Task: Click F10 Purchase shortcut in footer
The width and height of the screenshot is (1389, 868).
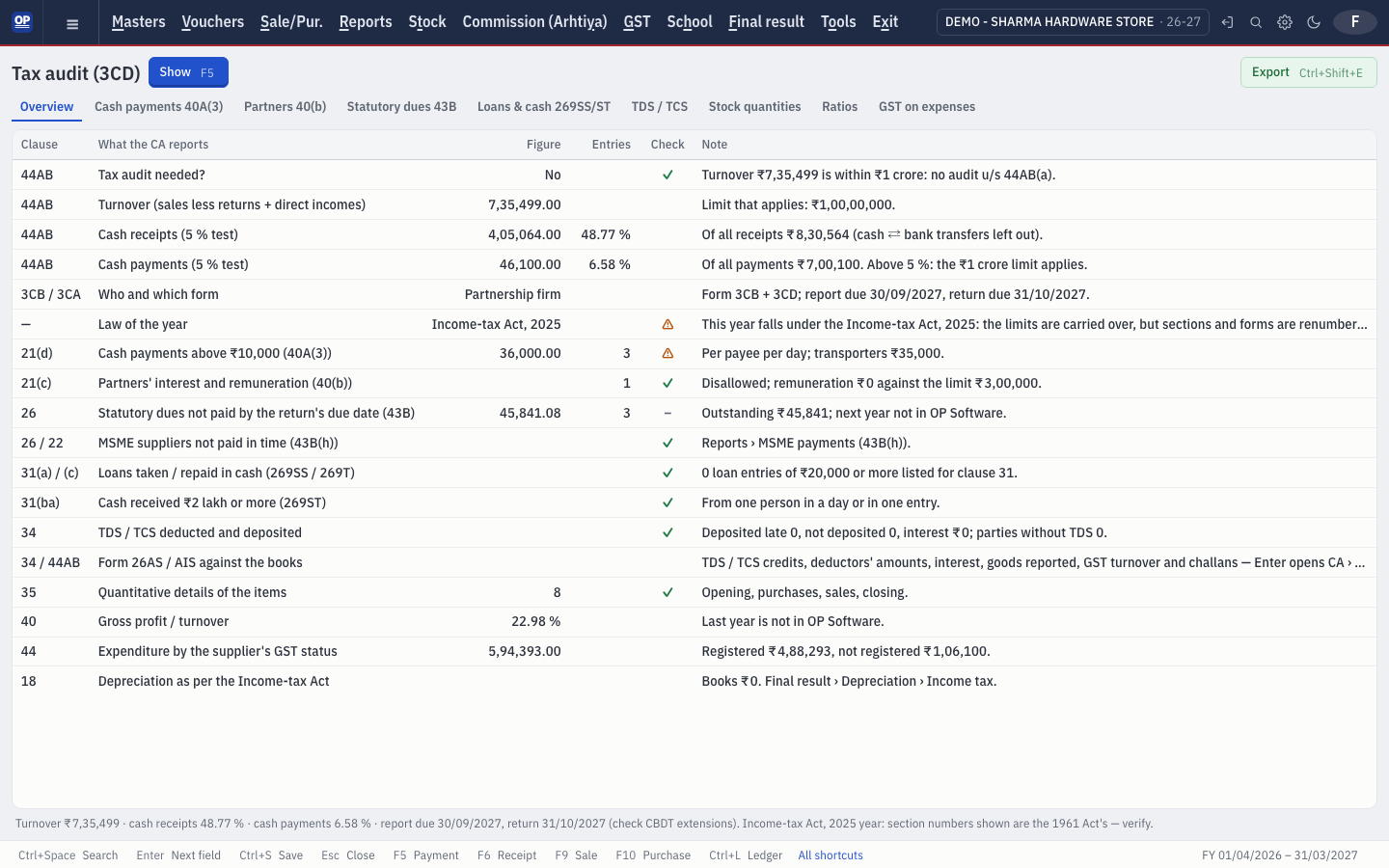Action: click(x=653, y=855)
